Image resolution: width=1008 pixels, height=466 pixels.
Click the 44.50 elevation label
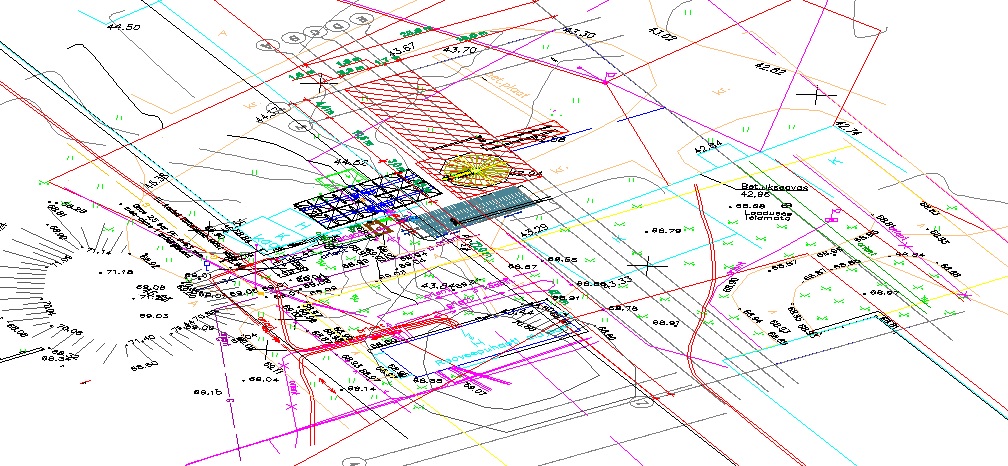pos(124,29)
